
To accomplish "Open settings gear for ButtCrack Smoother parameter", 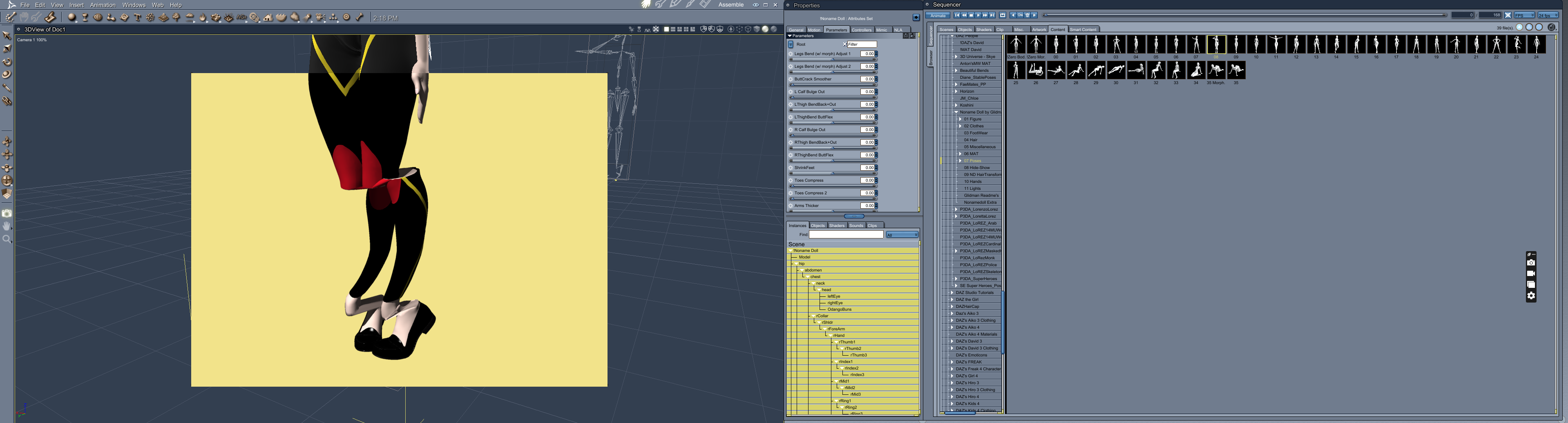I will pyautogui.click(x=791, y=79).
